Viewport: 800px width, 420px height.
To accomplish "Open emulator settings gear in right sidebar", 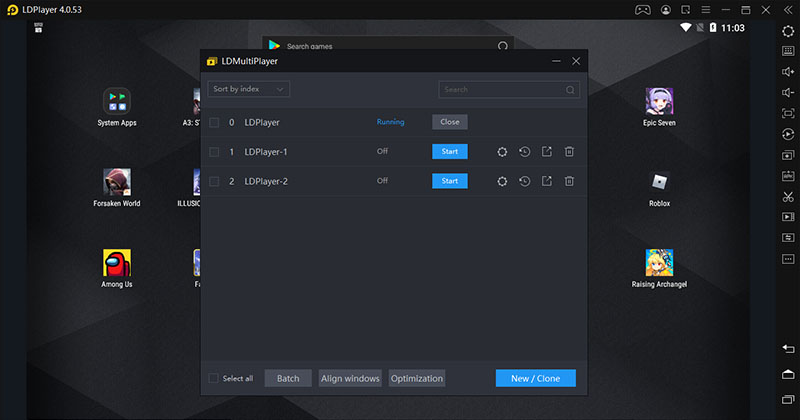I will (x=788, y=31).
